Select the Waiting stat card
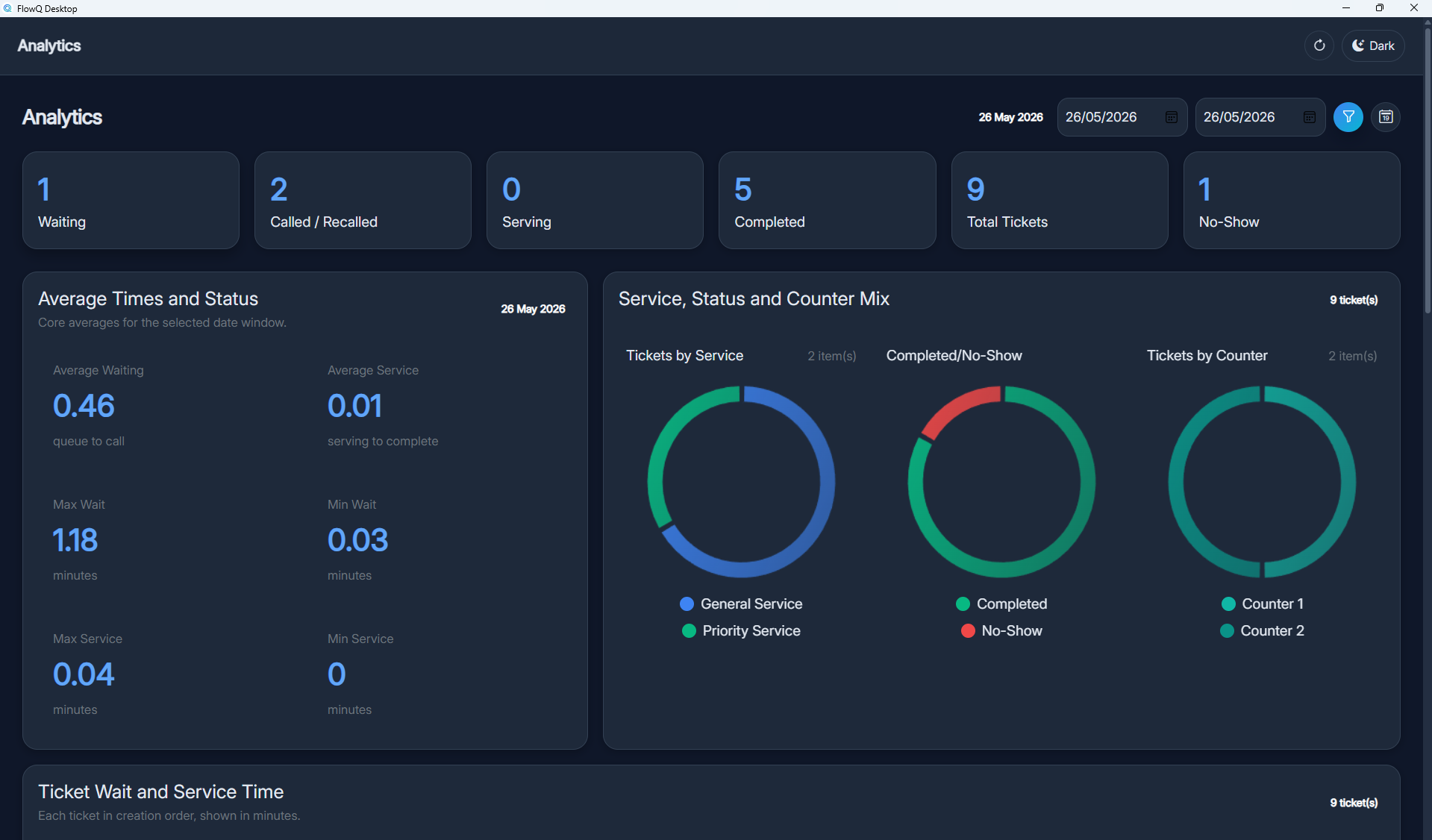 point(131,201)
